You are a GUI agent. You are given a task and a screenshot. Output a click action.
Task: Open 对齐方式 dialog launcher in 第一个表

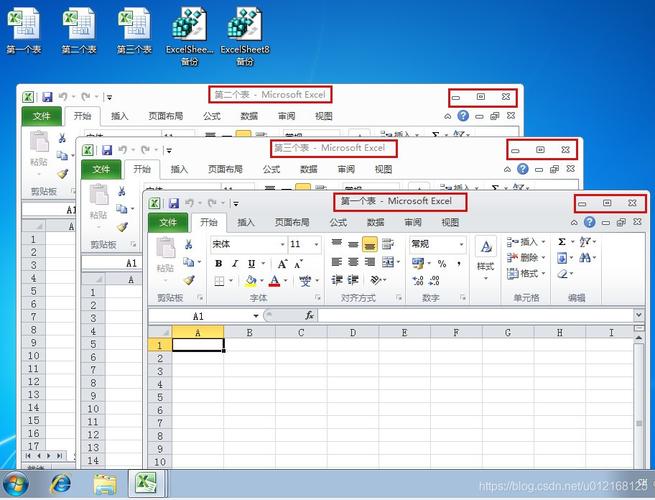(399, 298)
